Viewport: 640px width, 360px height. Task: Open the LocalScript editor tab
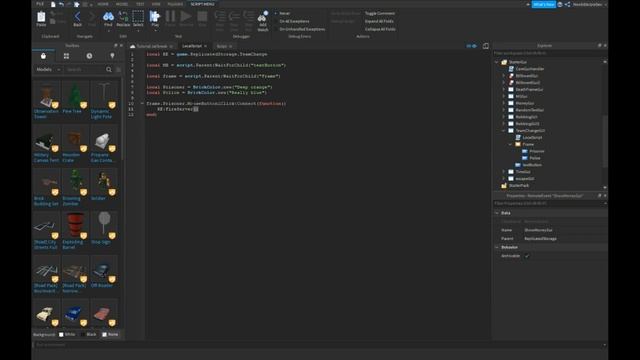click(x=193, y=46)
